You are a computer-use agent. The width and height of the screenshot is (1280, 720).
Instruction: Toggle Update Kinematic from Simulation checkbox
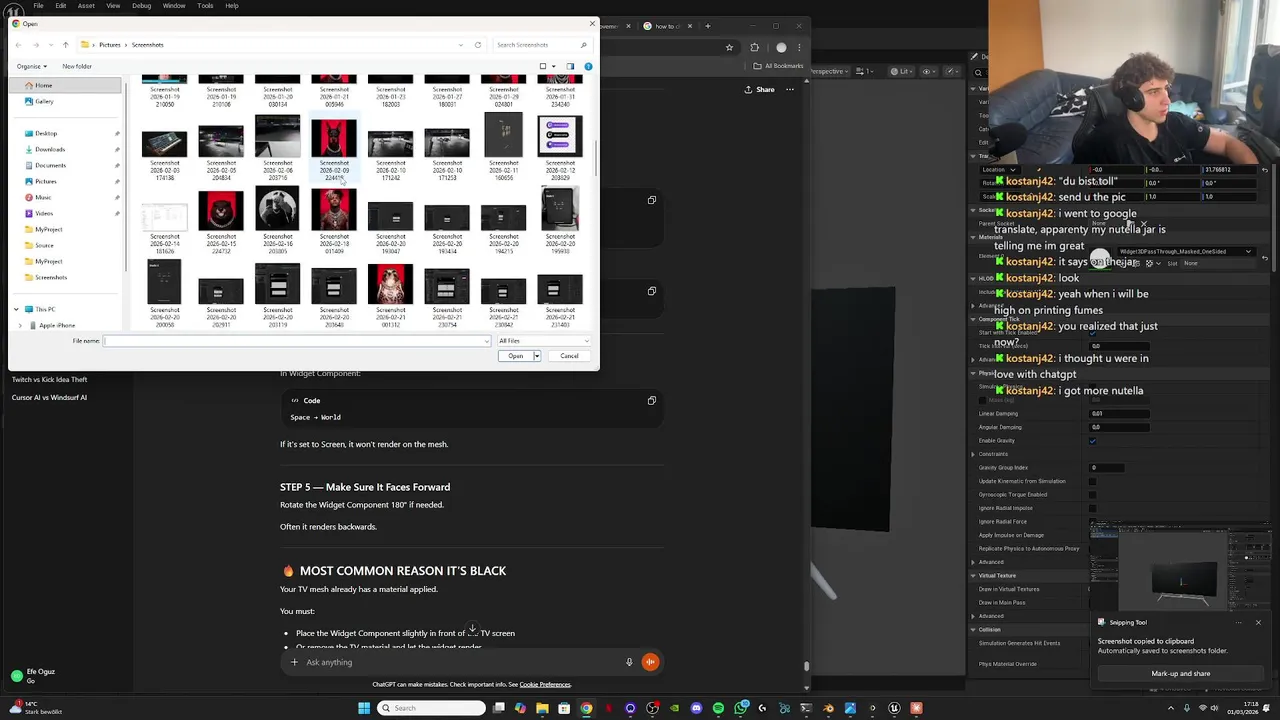click(1092, 481)
